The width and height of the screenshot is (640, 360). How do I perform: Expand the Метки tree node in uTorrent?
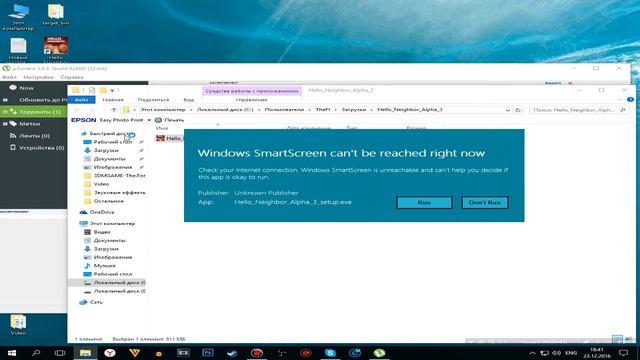tap(5, 123)
